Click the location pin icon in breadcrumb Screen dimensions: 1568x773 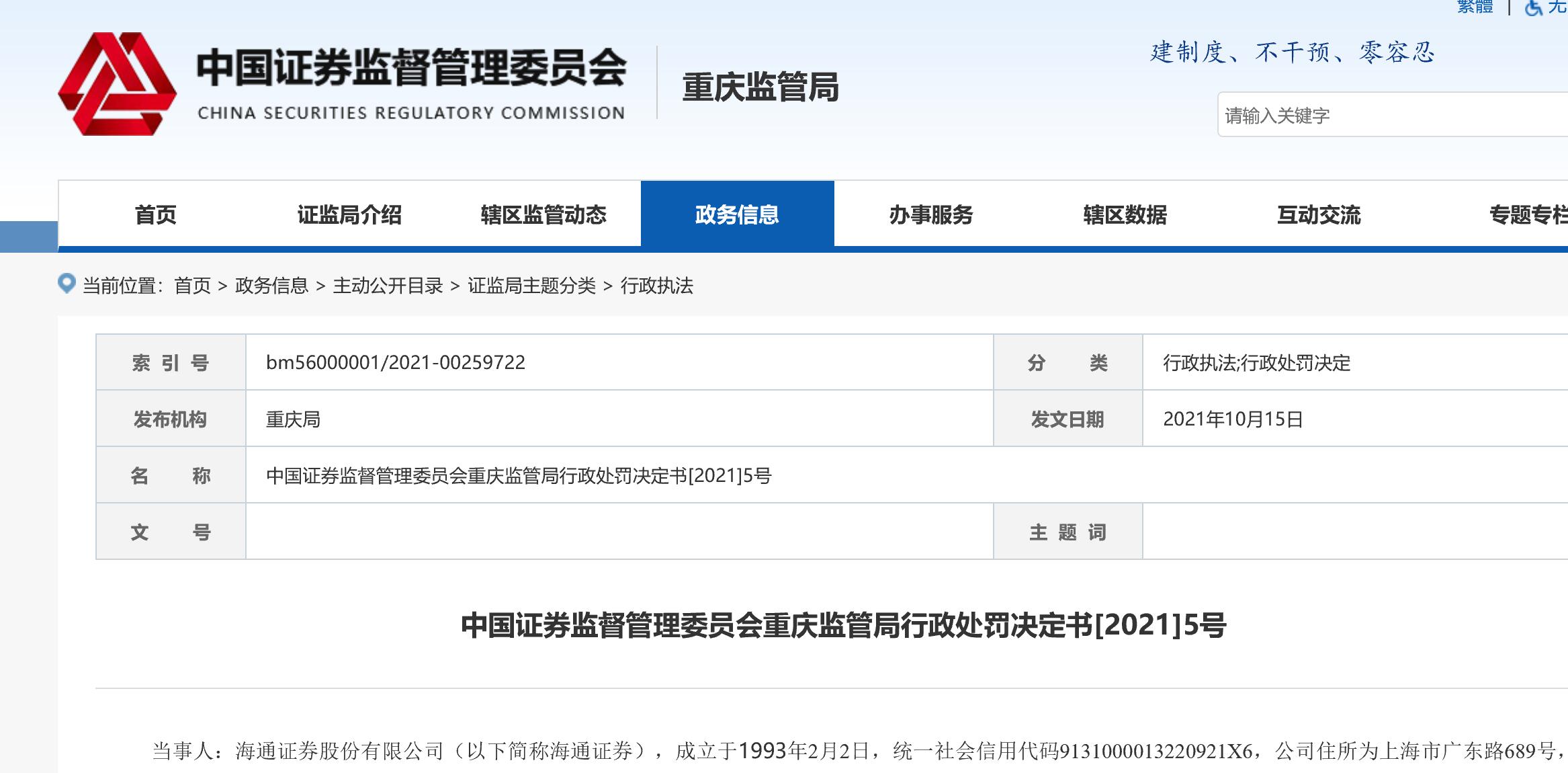coord(67,284)
